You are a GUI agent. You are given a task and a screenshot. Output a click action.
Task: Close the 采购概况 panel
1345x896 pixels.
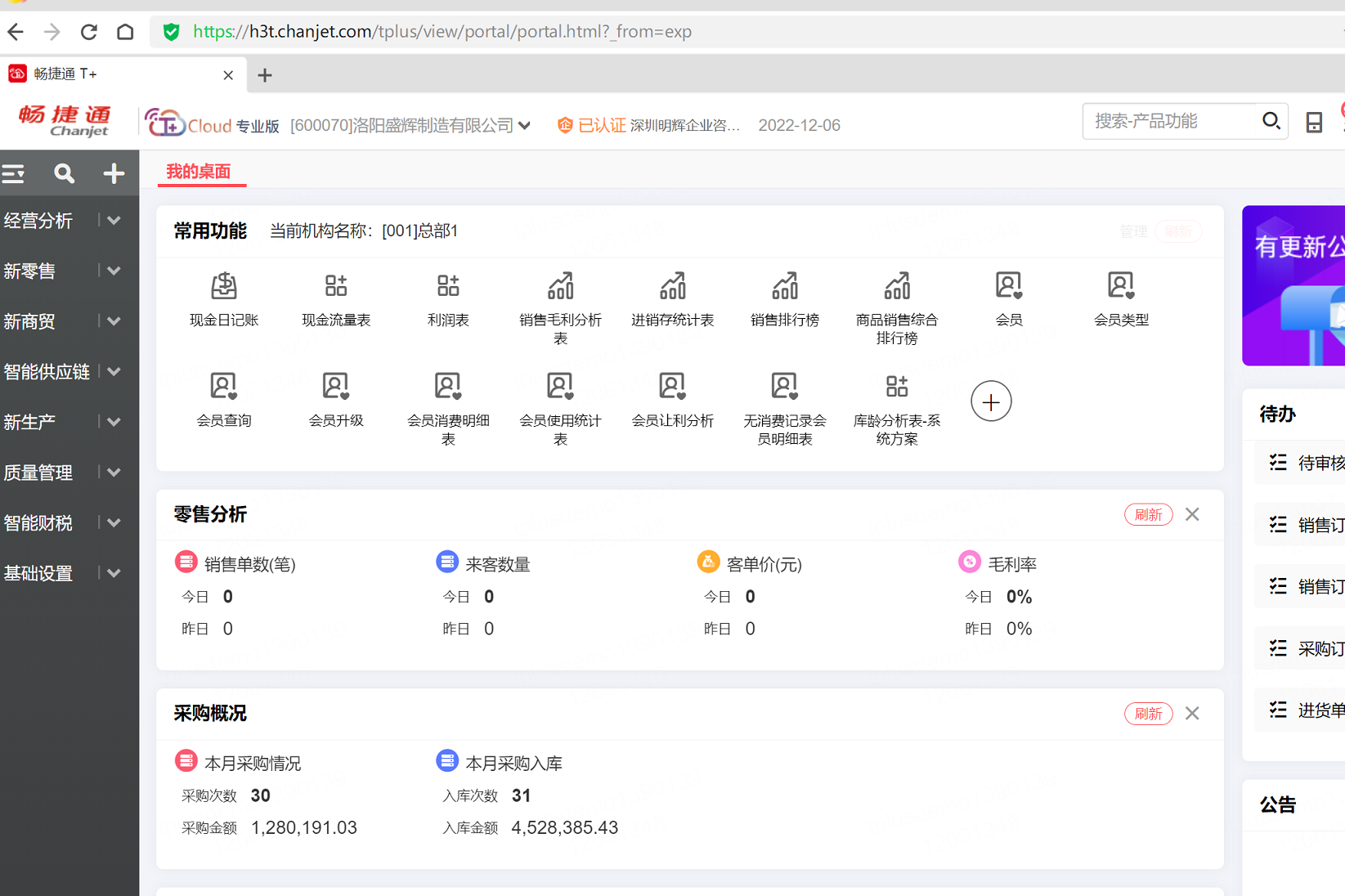(1192, 713)
